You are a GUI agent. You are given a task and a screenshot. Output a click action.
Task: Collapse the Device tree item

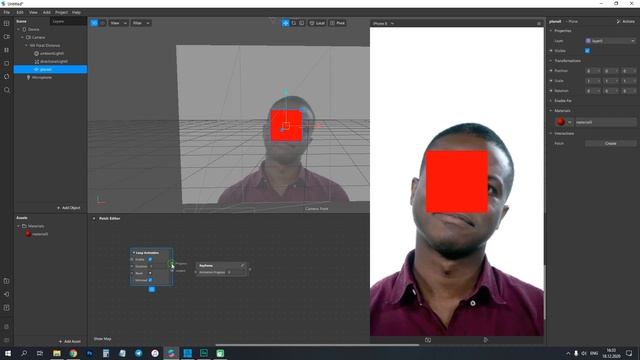tap(18, 29)
